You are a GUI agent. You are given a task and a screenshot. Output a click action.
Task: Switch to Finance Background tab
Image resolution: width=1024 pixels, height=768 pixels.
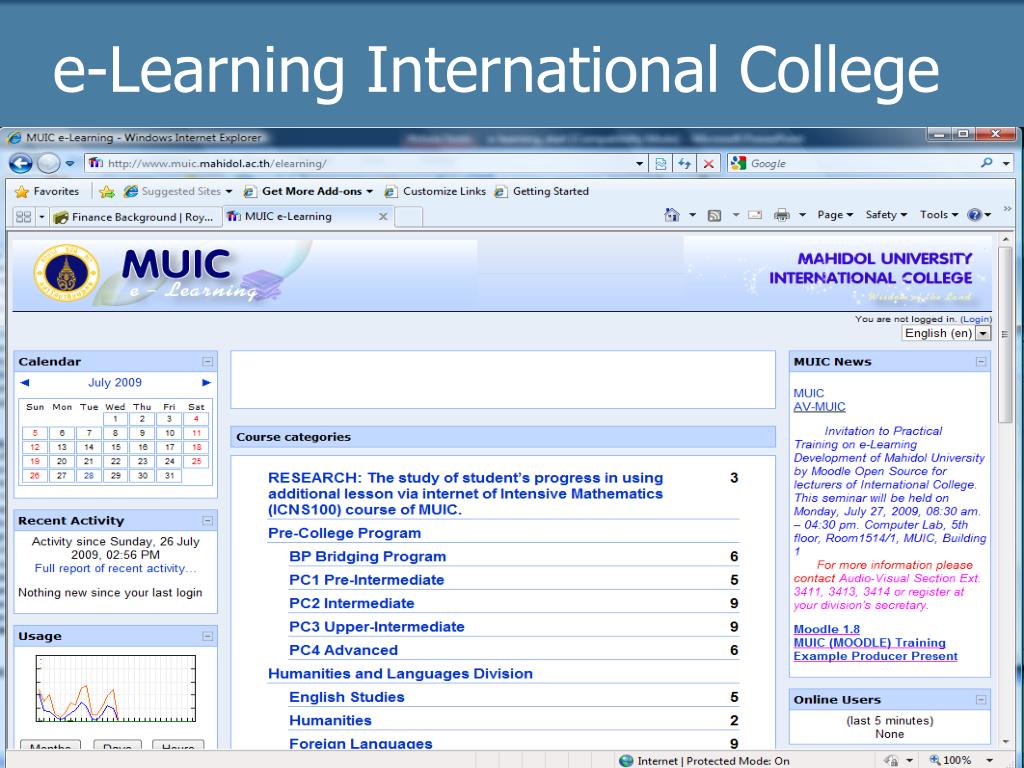click(135, 217)
